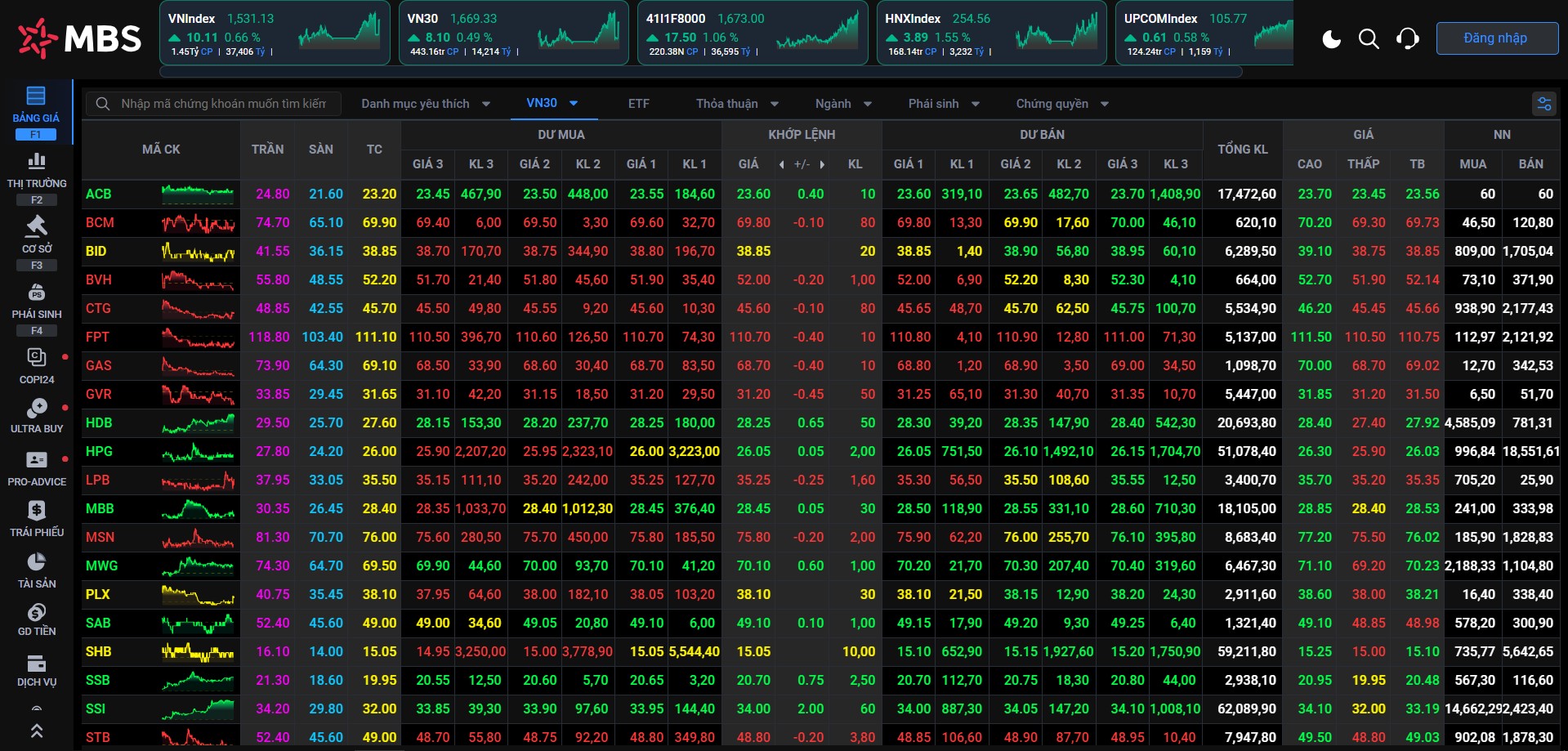Select the BID stock symbol

[x=96, y=251]
